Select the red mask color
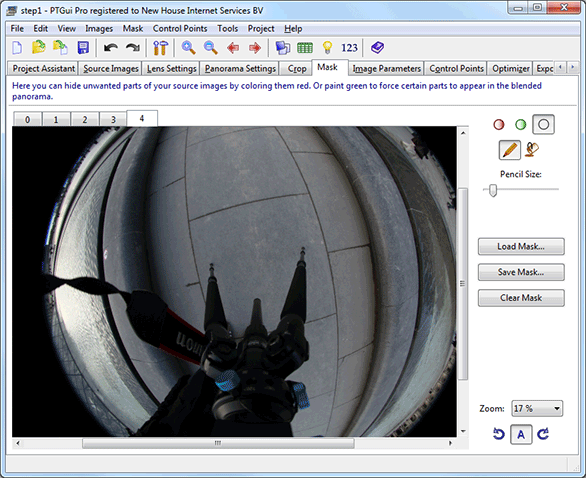This screenshot has width=586, height=478. pyautogui.click(x=499, y=124)
